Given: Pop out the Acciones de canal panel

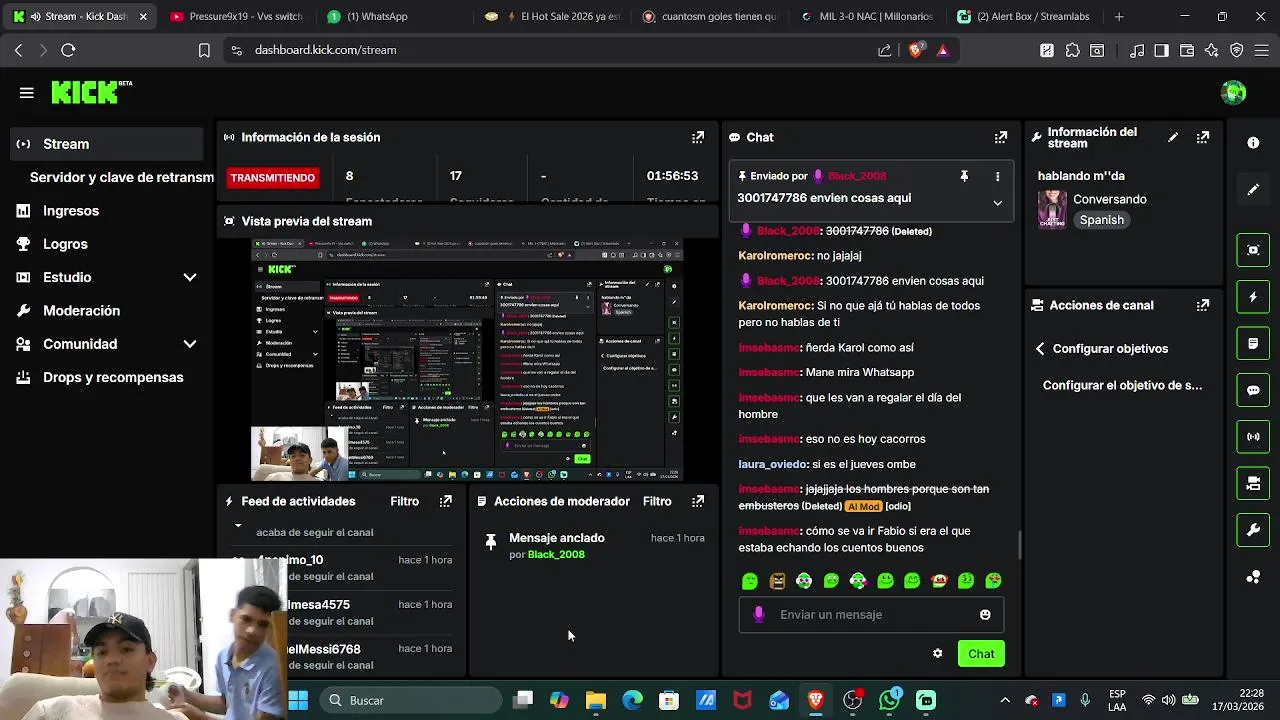Looking at the screenshot, I should coord(1203,305).
